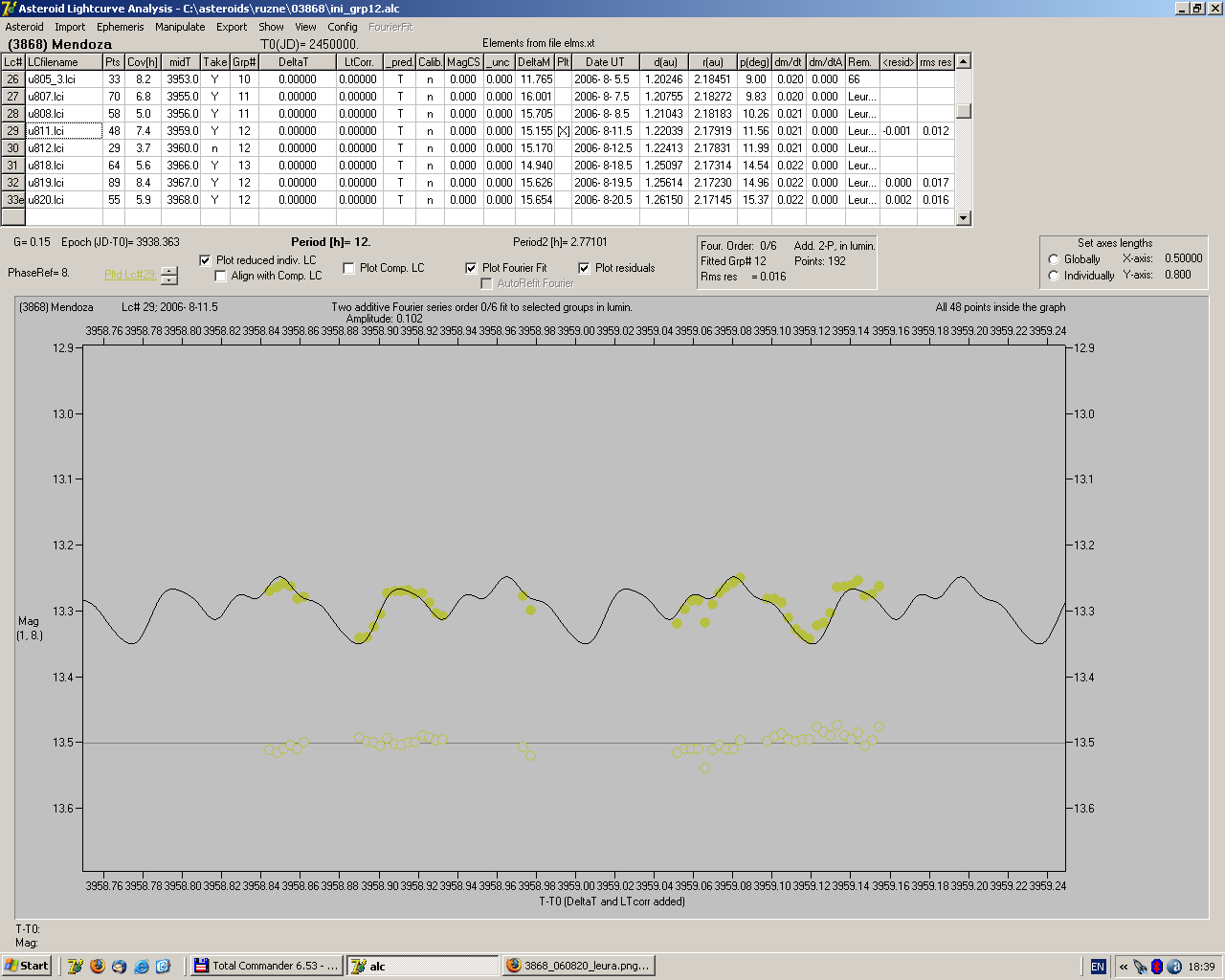Open the Ephemeris menu

coord(120,27)
